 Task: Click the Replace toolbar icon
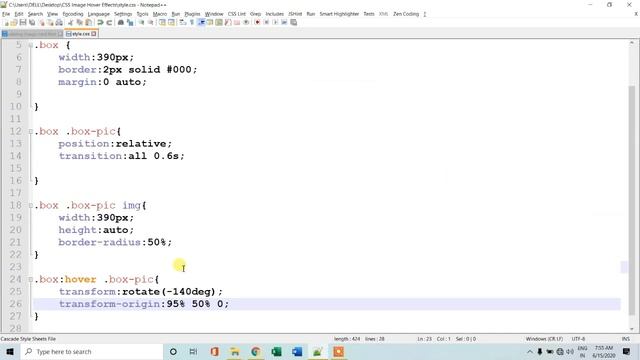(130, 22)
